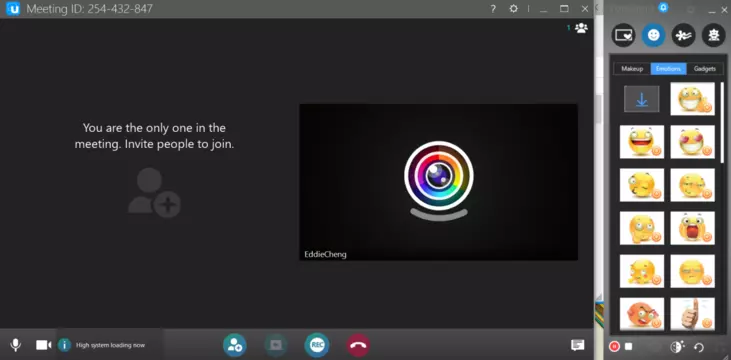The width and height of the screenshot is (731, 360).
Task: Select the EddieCheng video preview
Action: tap(438, 182)
